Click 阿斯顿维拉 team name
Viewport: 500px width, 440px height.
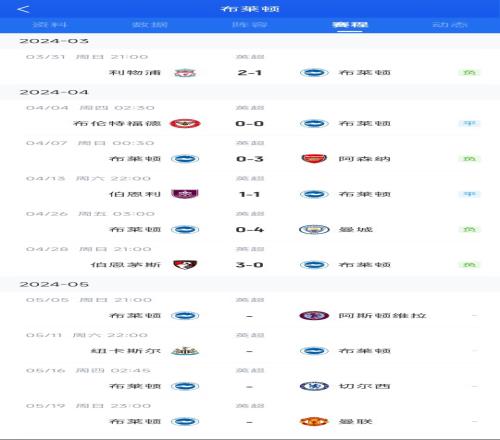coord(382,315)
